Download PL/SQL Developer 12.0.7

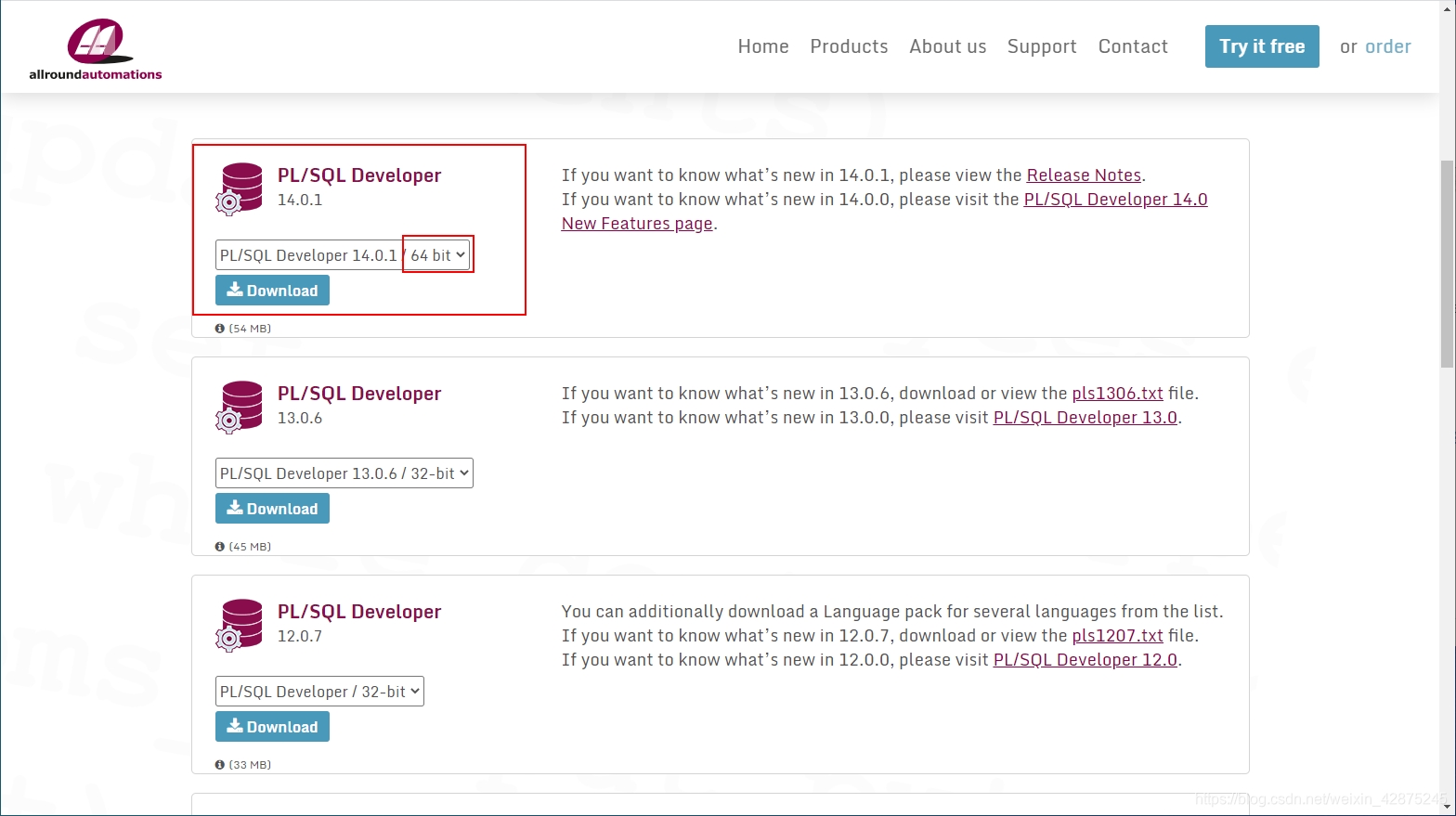pyautogui.click(x=272, y=727)
